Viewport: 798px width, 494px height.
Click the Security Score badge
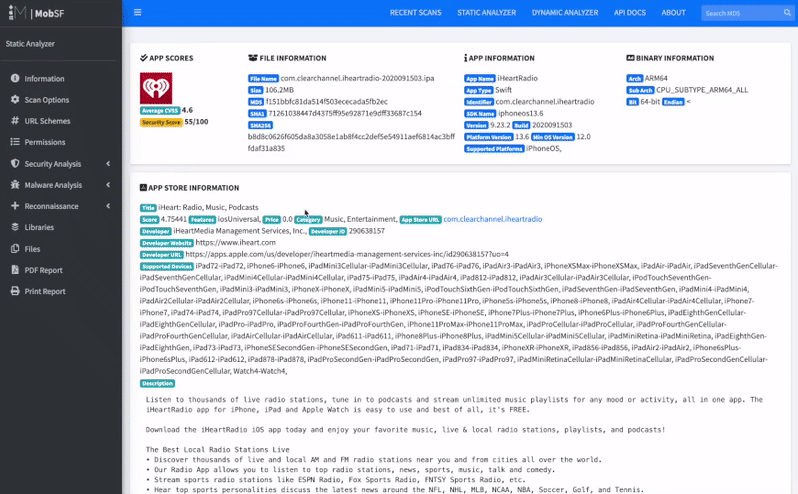click(x=161, y=122)
